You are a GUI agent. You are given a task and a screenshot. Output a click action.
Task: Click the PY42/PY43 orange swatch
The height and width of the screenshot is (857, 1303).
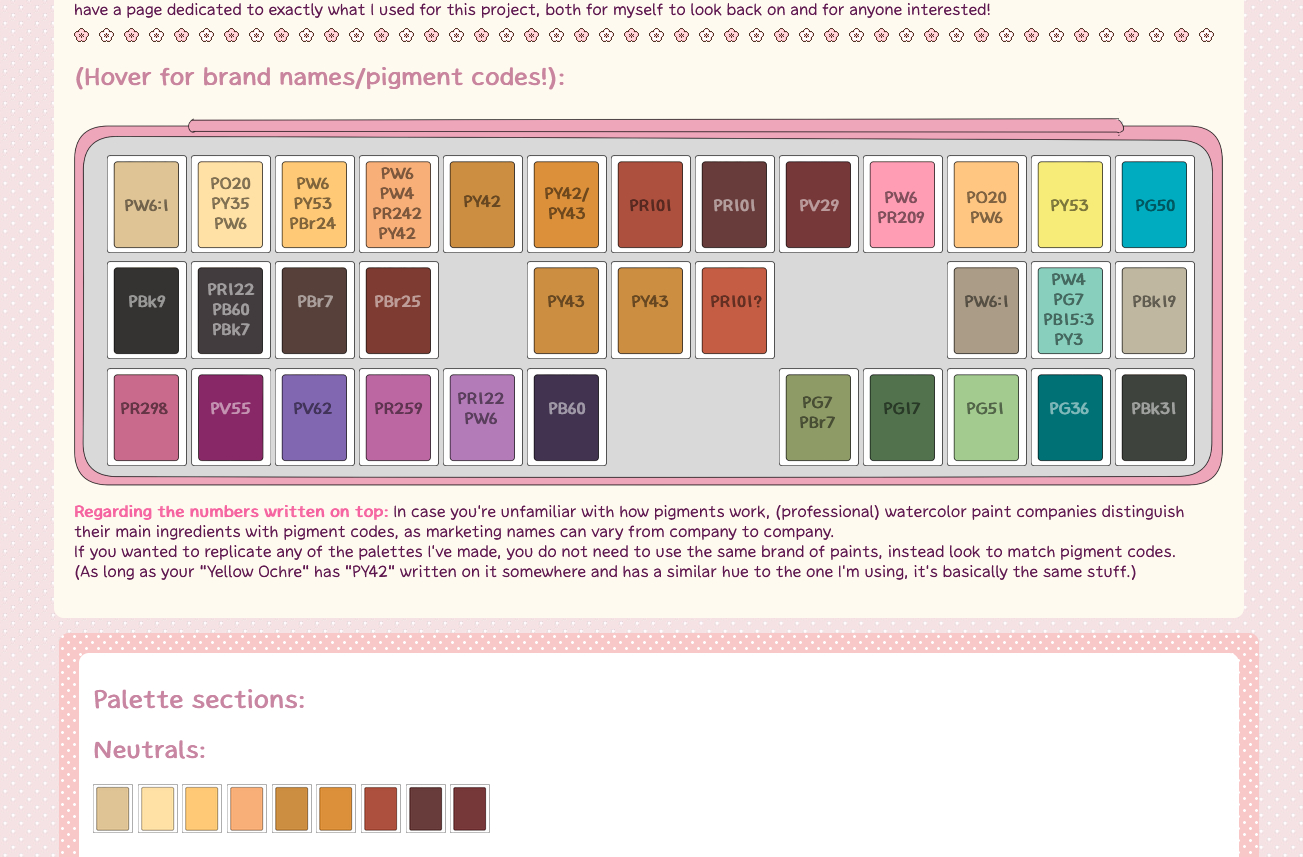[x=566, y=205]
